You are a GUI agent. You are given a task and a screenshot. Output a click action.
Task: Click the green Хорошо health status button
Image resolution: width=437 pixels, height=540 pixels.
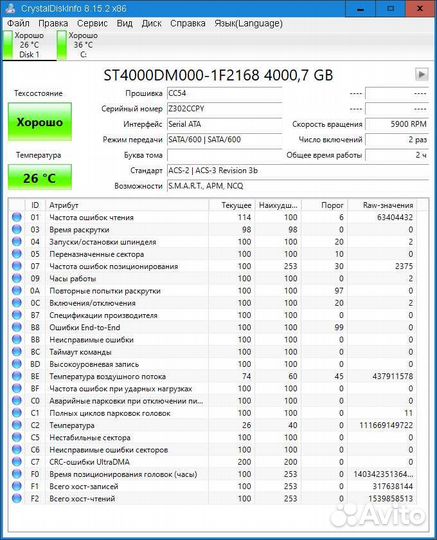[x=40, y=122]
